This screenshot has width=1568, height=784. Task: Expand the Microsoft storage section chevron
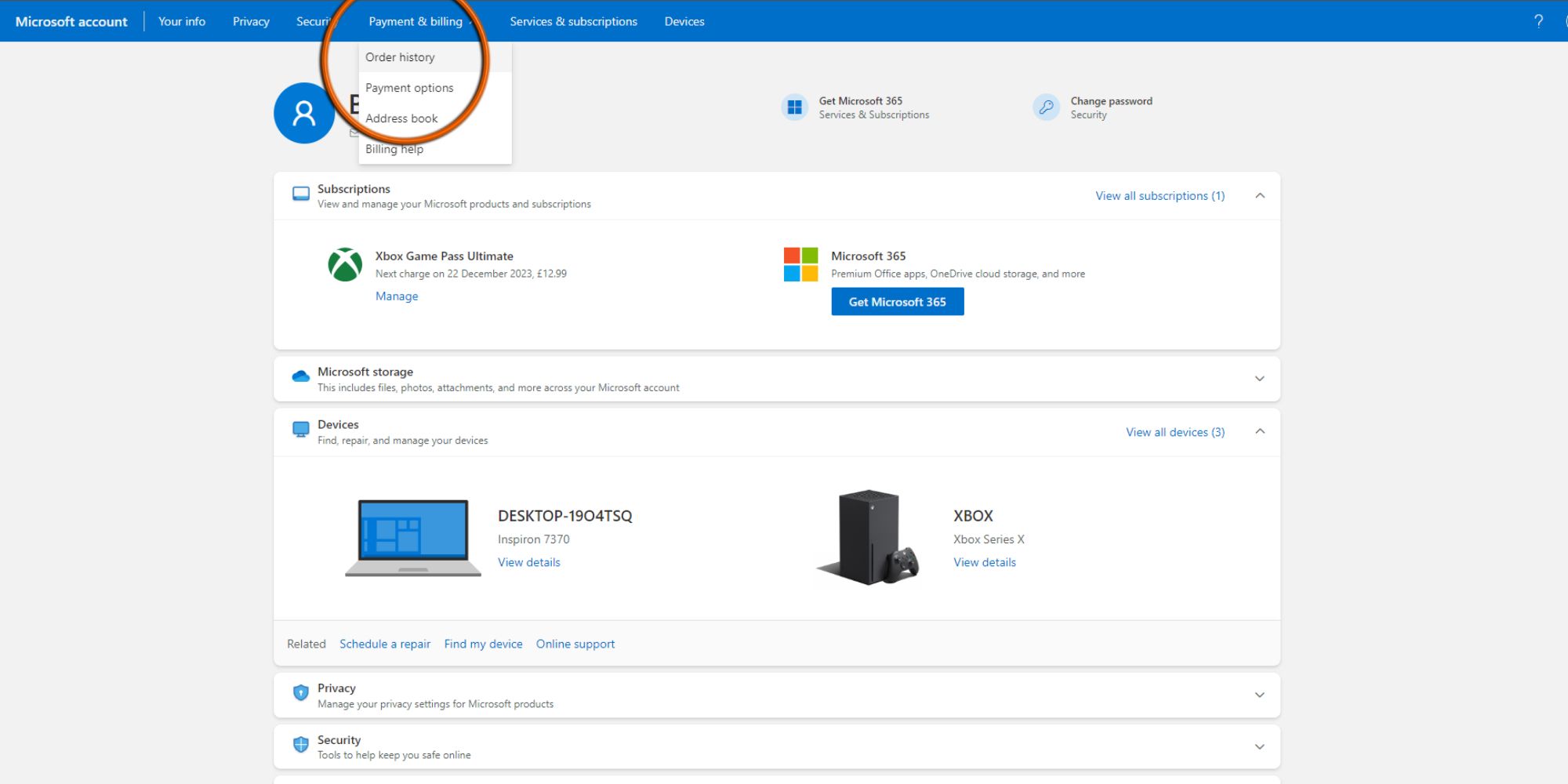(x=1260, y=379)
